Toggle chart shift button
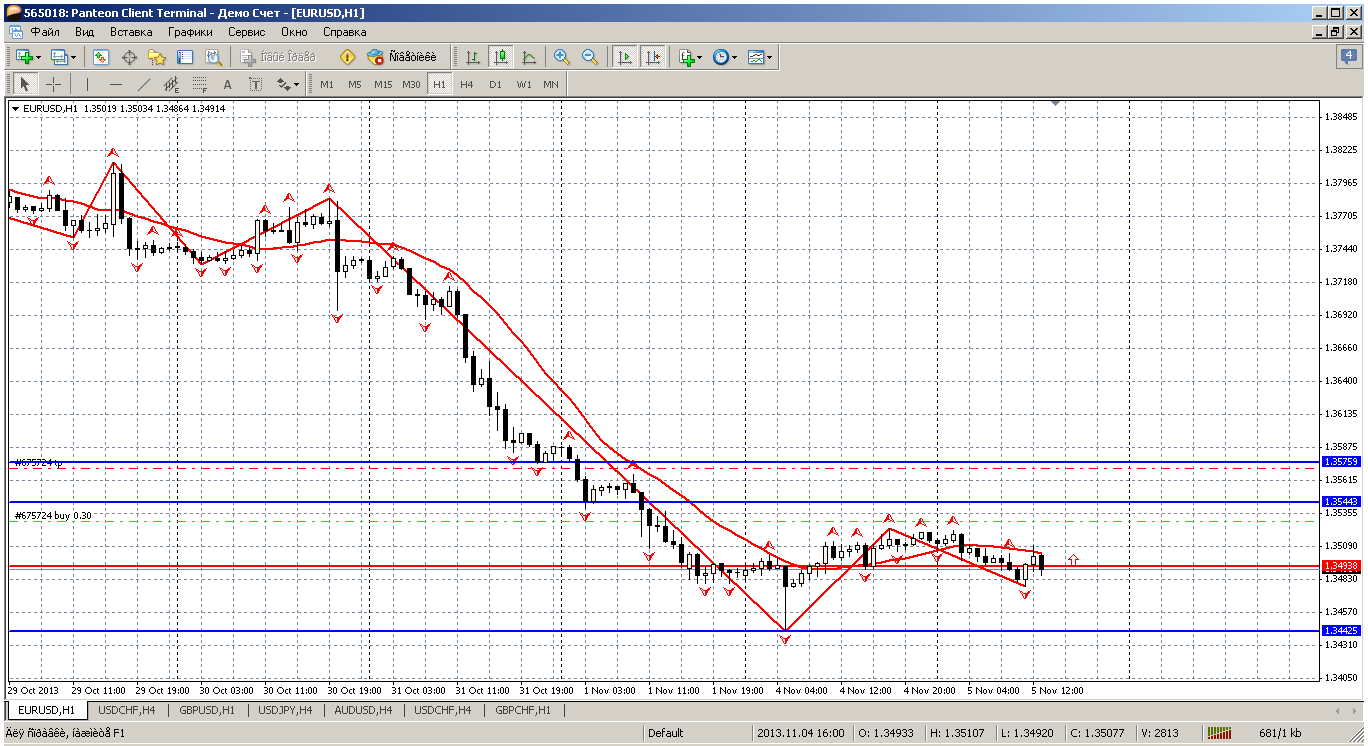1368x746 pixels. (x=653, y=58)
